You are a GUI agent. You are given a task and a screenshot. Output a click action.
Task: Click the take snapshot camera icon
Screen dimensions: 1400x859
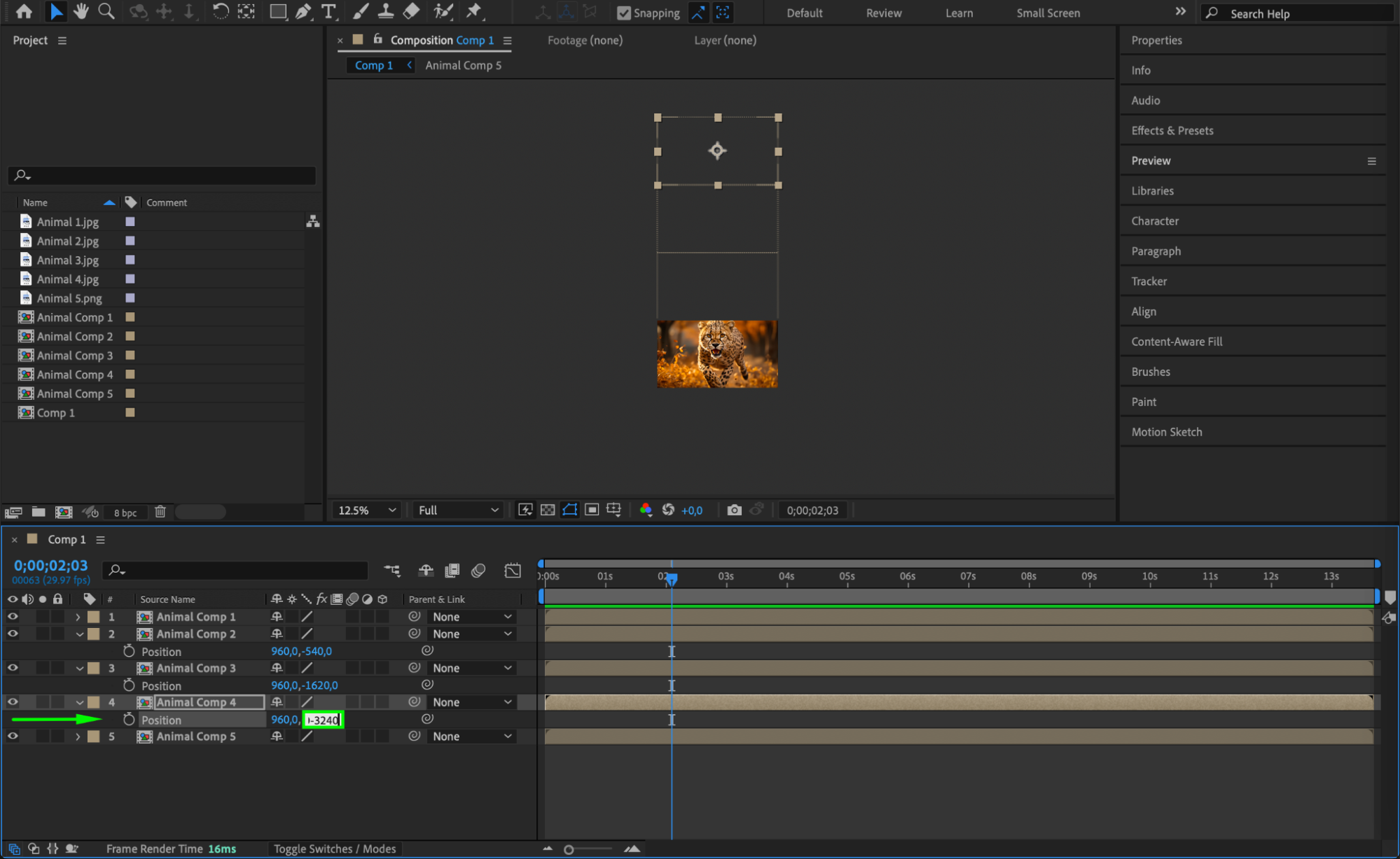pos(734,510)
